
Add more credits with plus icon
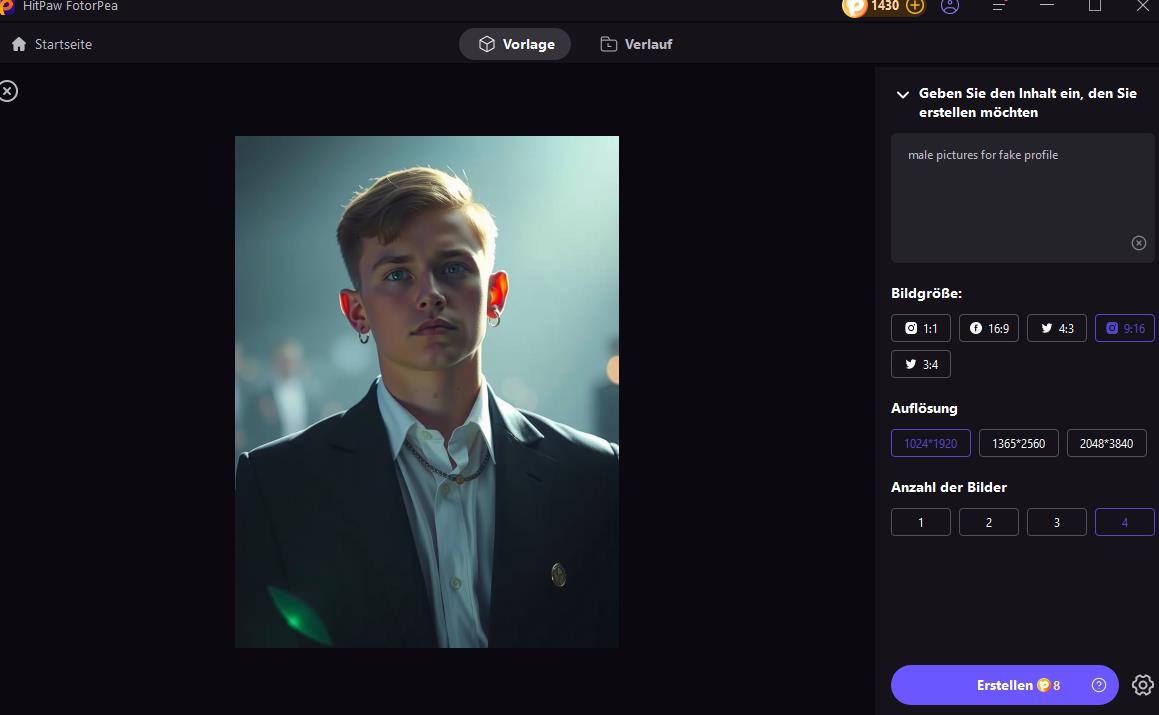tap(915, 6)
